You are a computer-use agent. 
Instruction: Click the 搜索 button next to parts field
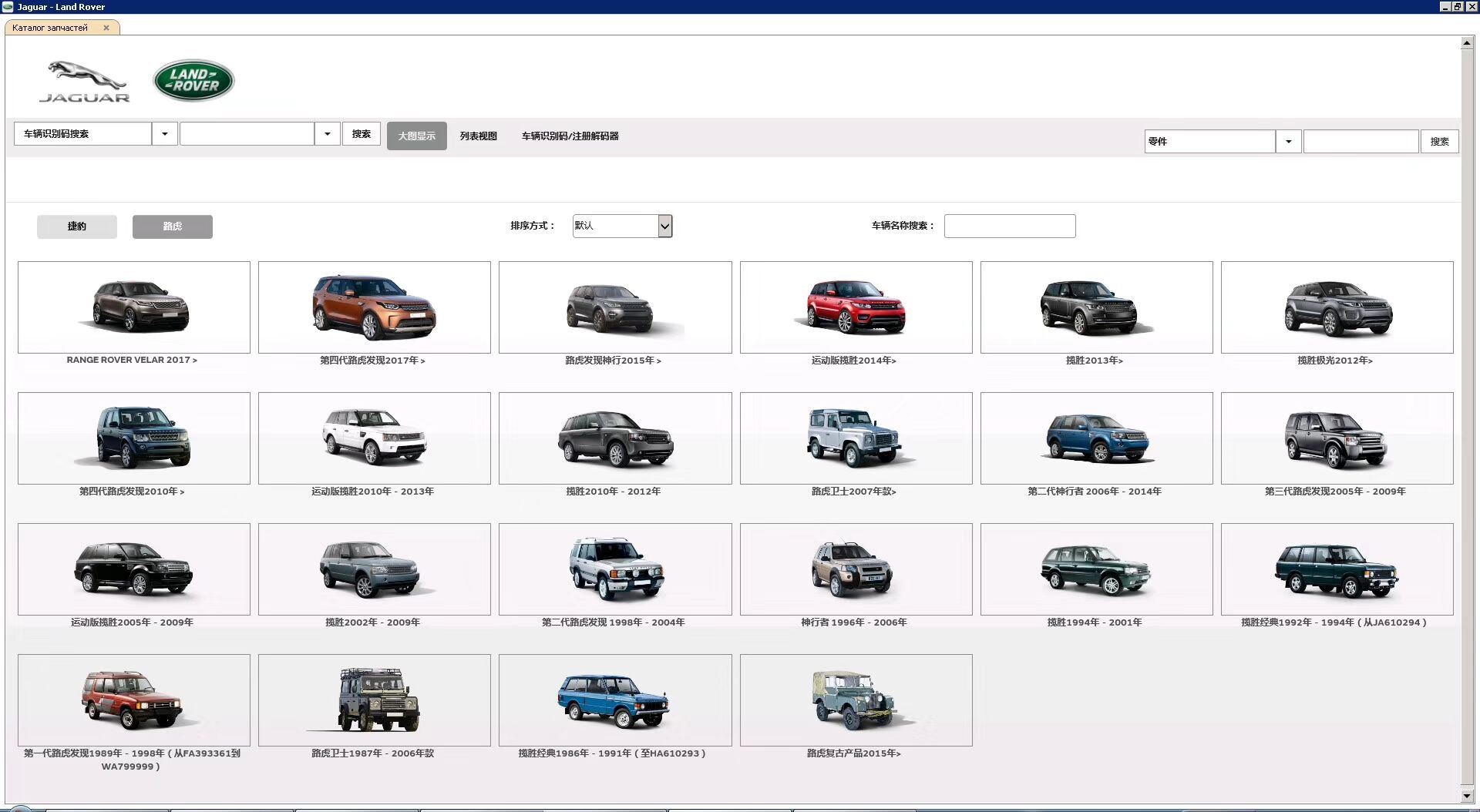click(x=1439, y=142)
